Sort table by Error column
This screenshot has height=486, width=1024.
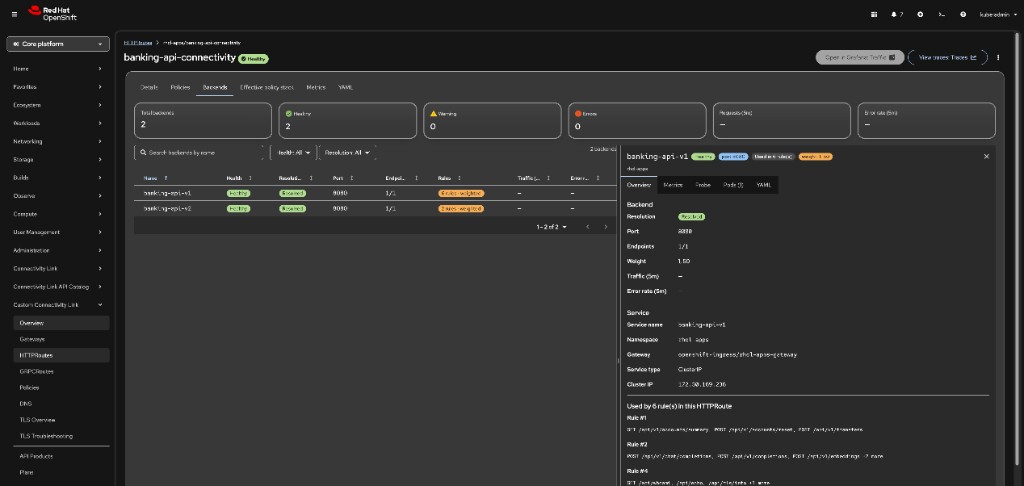(x=584, y=178)
